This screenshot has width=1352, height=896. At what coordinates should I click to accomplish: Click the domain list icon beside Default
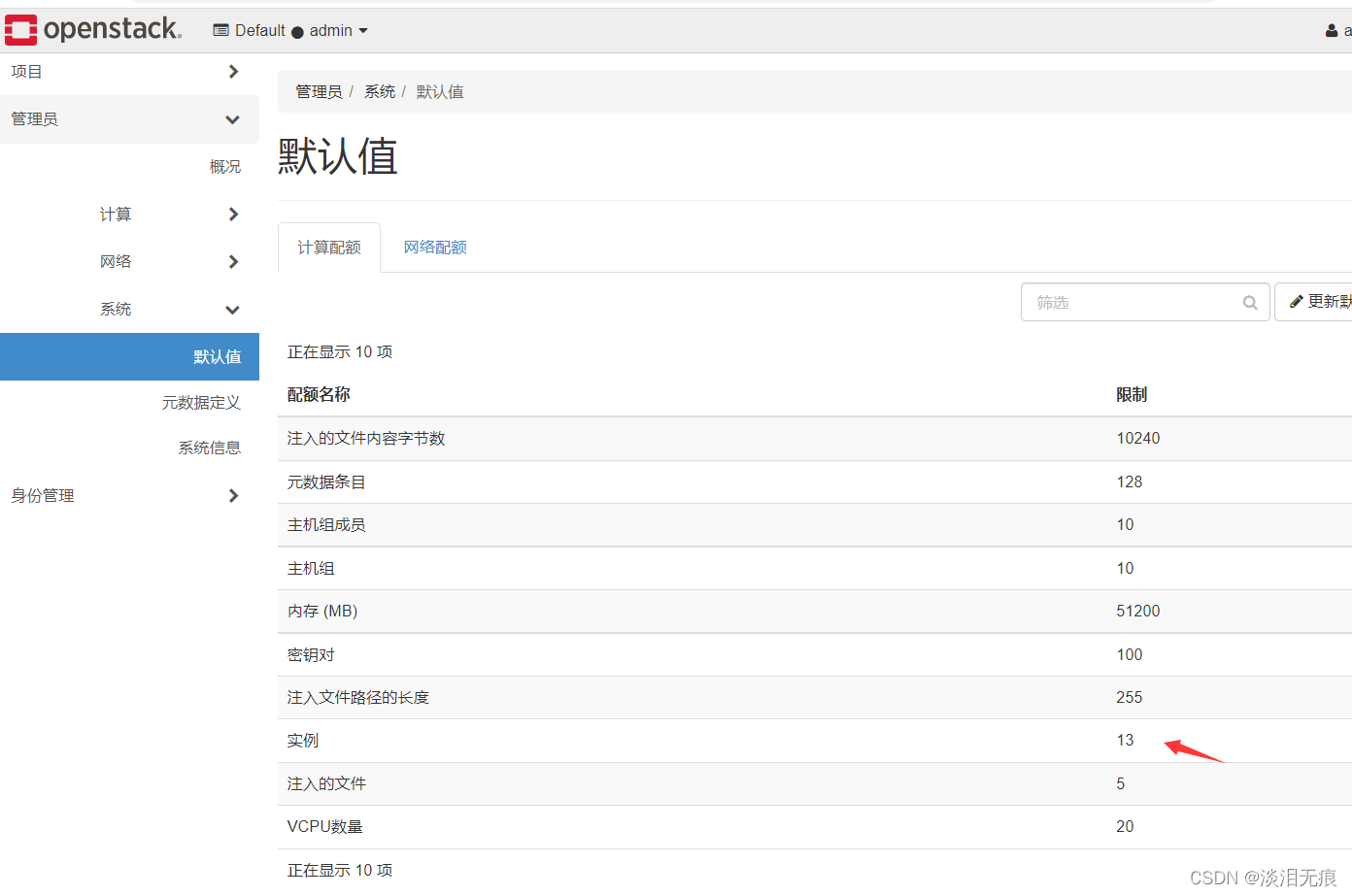(221, 30)
